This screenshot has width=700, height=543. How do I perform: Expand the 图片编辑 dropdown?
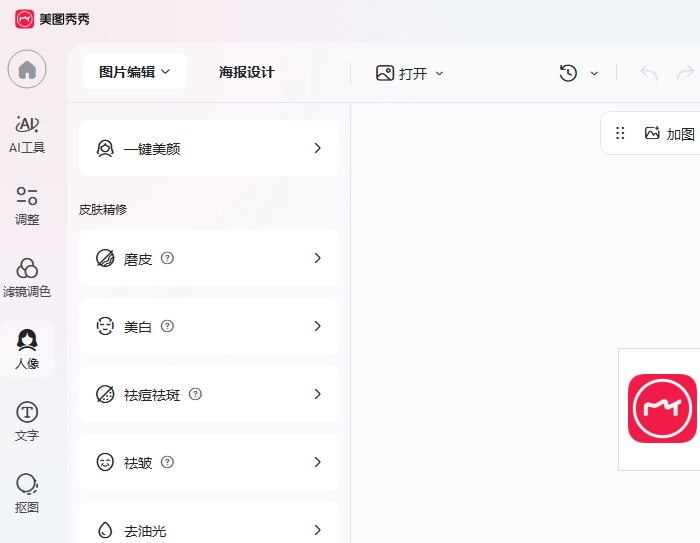135,72
